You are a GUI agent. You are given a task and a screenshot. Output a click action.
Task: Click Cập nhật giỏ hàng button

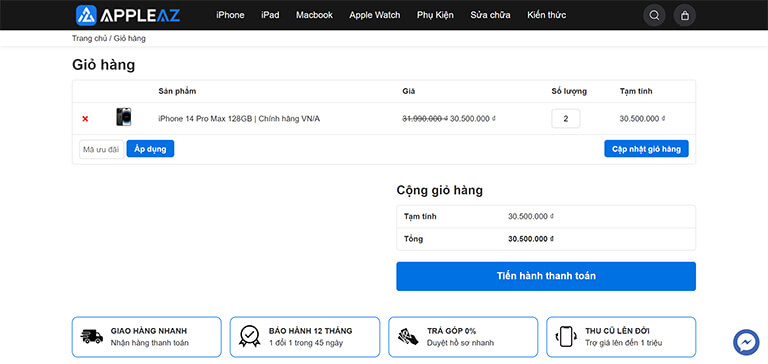[646, 149]
